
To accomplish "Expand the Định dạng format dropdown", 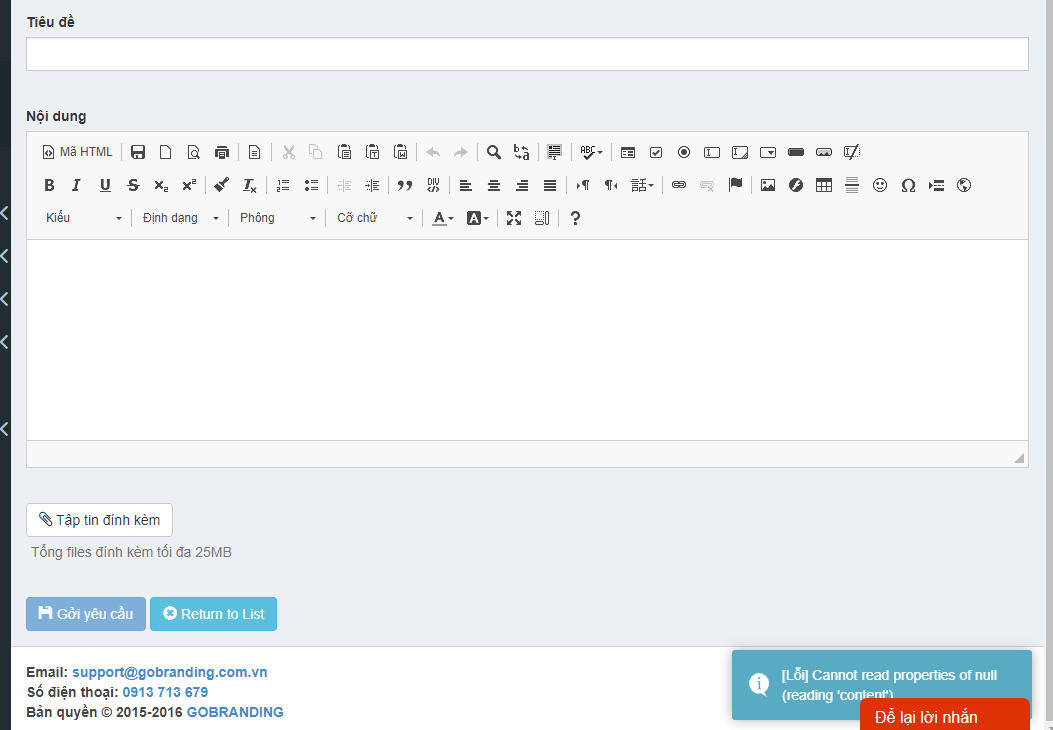I will (x=180, y=218).
